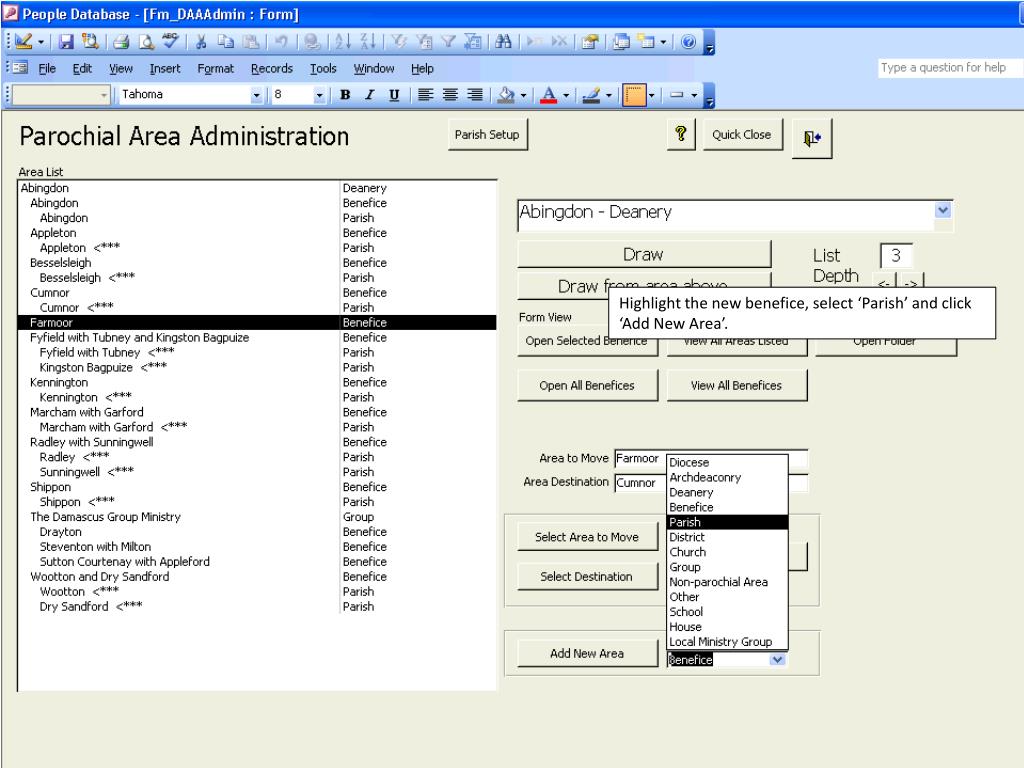
Task: Click the View All Benefices button
Action: coord(737,385)
